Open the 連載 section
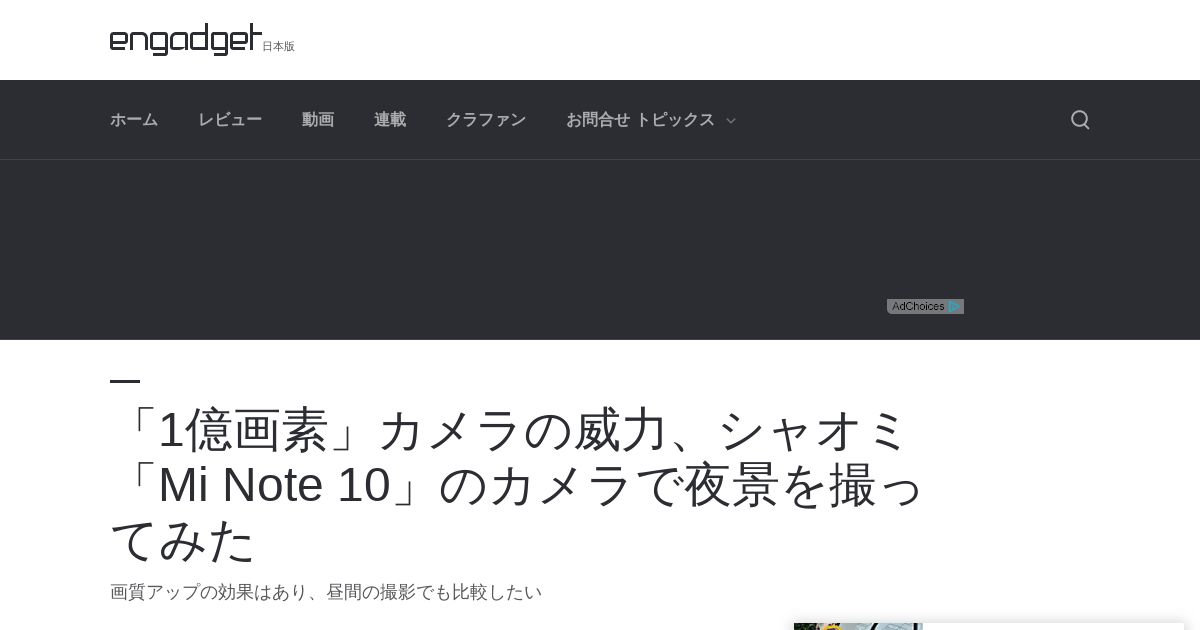 click(x=390, y=120)
